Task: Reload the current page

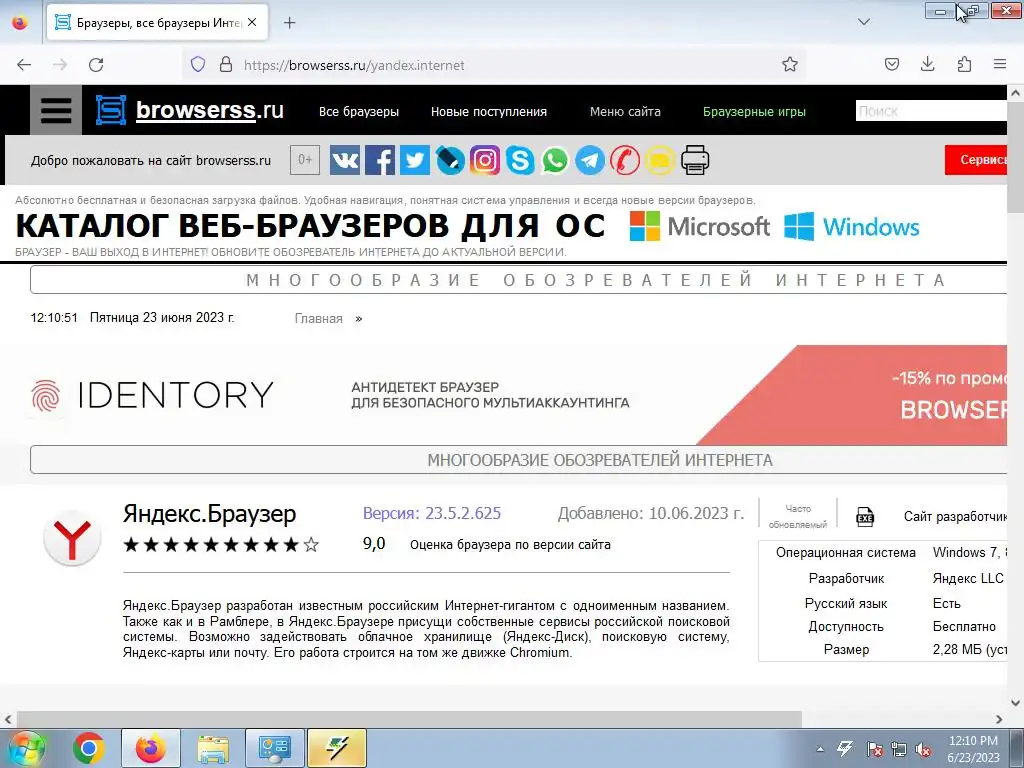Action: tap(96, 65)
